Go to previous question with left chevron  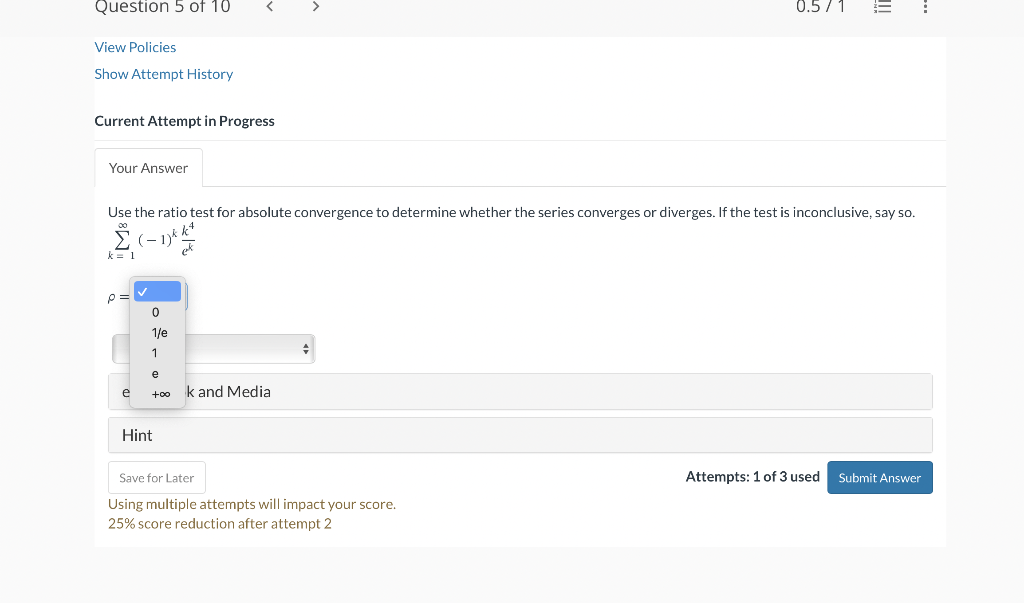[x=268, y=7]
